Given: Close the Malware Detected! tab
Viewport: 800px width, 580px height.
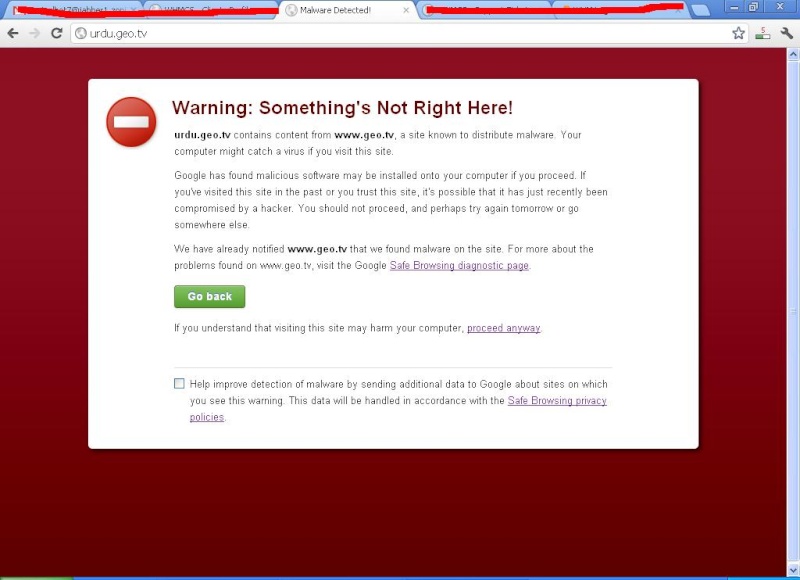Looking at the screenshot, I should pyautogui.click(x=406, y=10).
